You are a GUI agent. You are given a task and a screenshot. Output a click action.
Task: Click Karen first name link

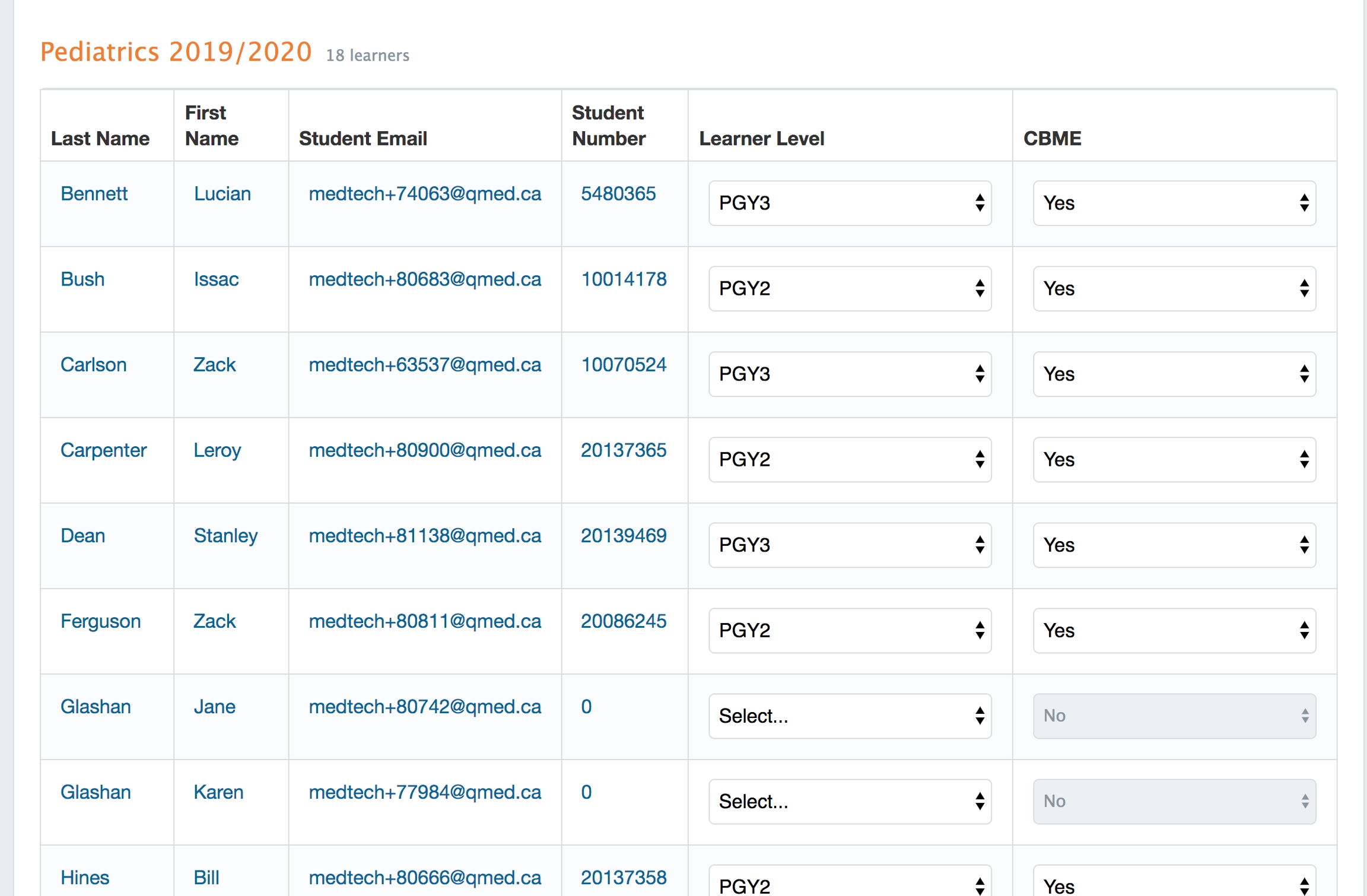point(218,792)
